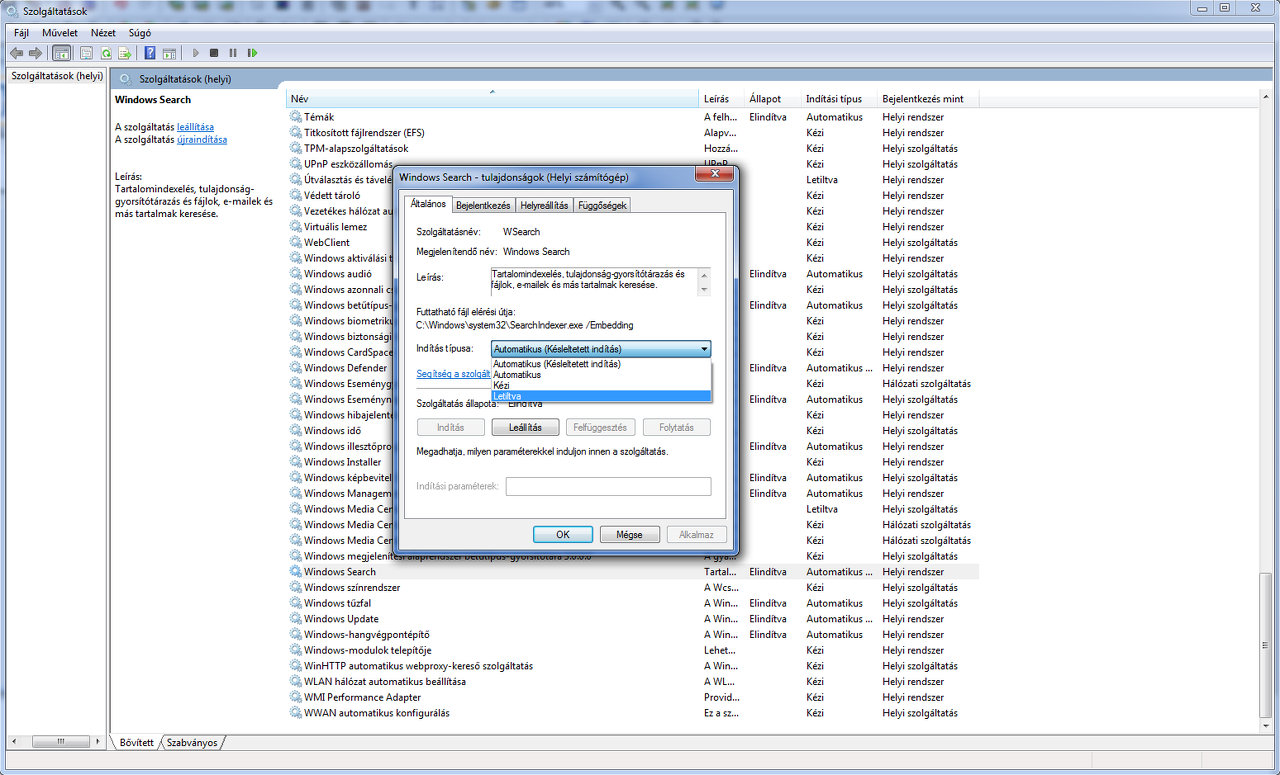
Task: Select the Általános tab in the dialog
Action: click(x=428, y=204)
